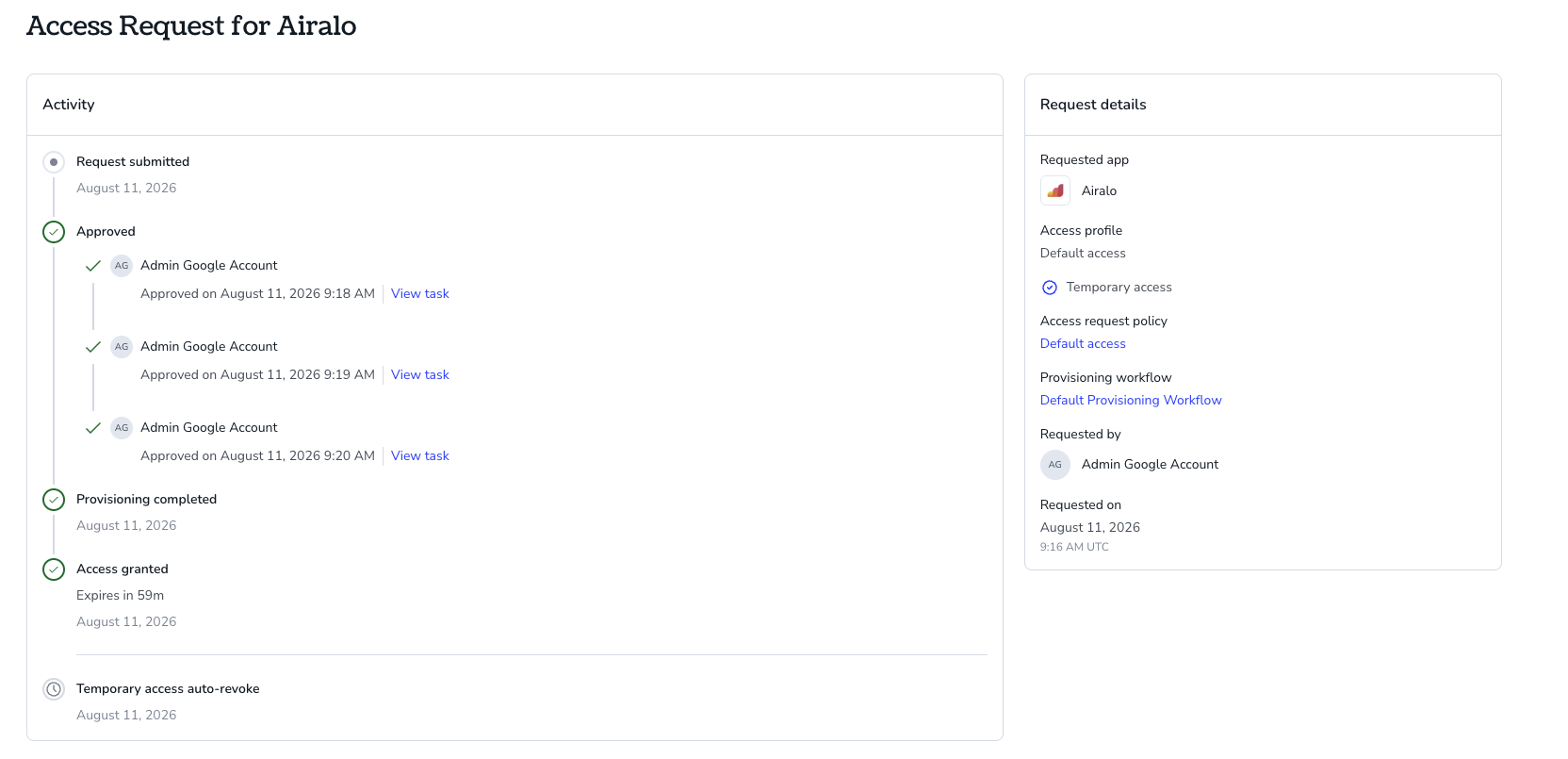The width and height of the screenshot is (1568, 759).
Task: Click the Approved step label
Action: click(106, 232)
